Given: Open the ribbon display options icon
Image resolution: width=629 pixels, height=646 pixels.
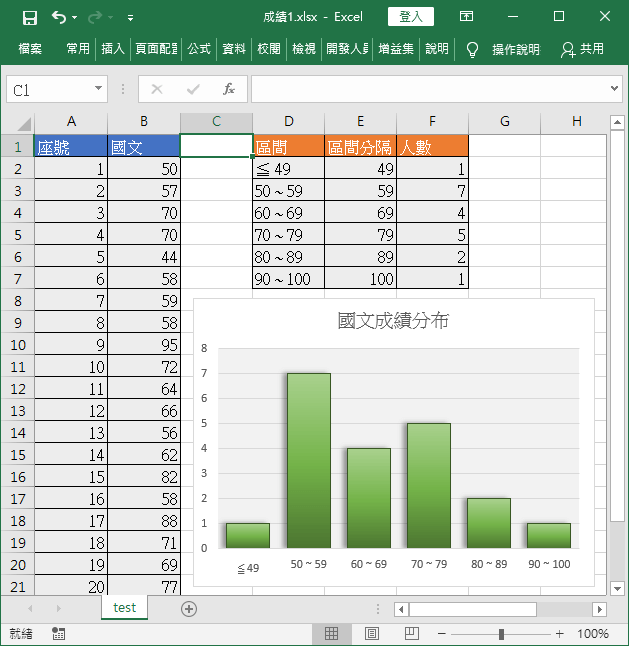Looking at the screenshot, I should pos(466,16).
